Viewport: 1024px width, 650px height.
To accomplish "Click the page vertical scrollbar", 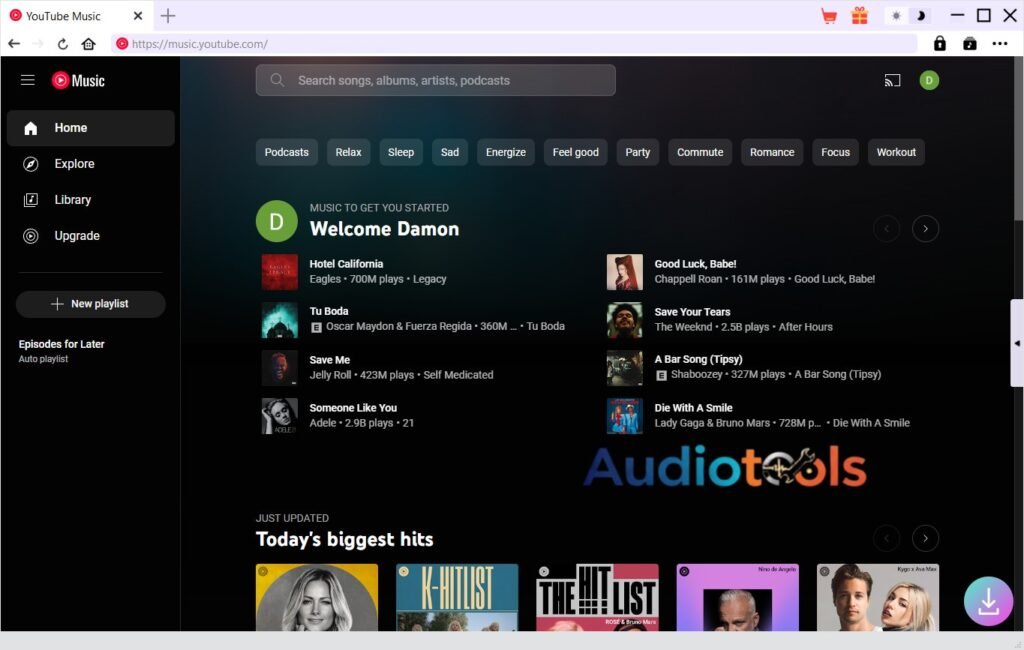I will click(1018, 138).
